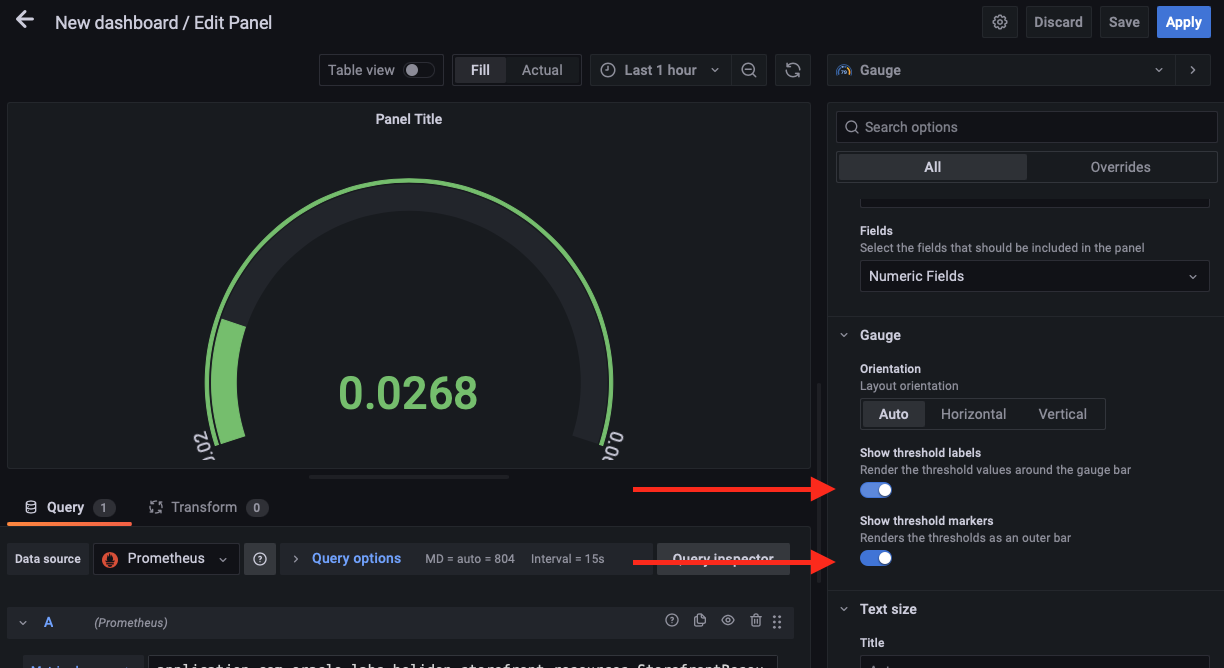The width and height of the screenshot is (1224, 668).
Task: Open the Numeric Fields dropdown
Action: pyautogui.click(x=1035, y=276)
